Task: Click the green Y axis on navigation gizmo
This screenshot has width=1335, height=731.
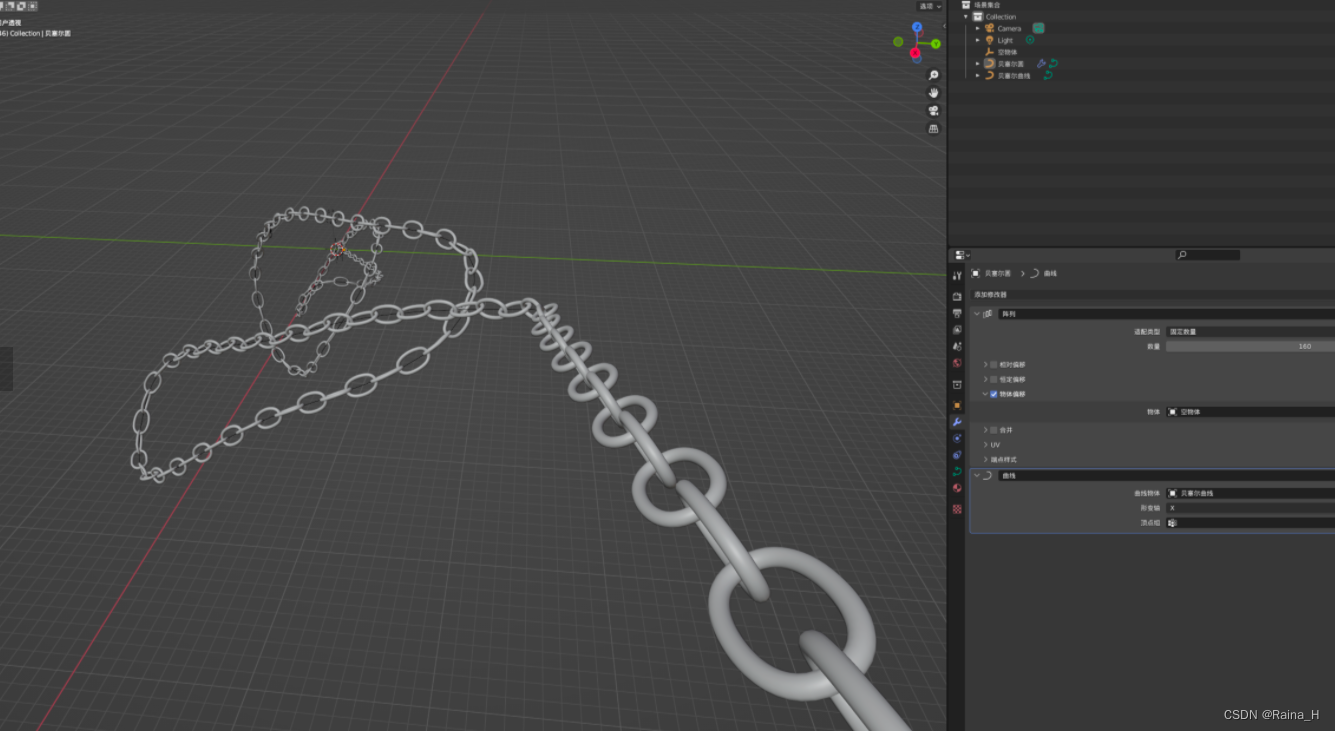Action: coord(936,44)
